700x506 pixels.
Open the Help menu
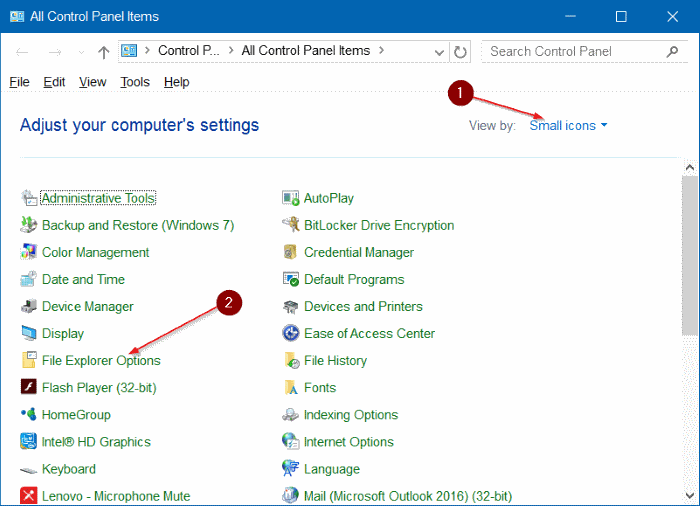tap(176, 82)
